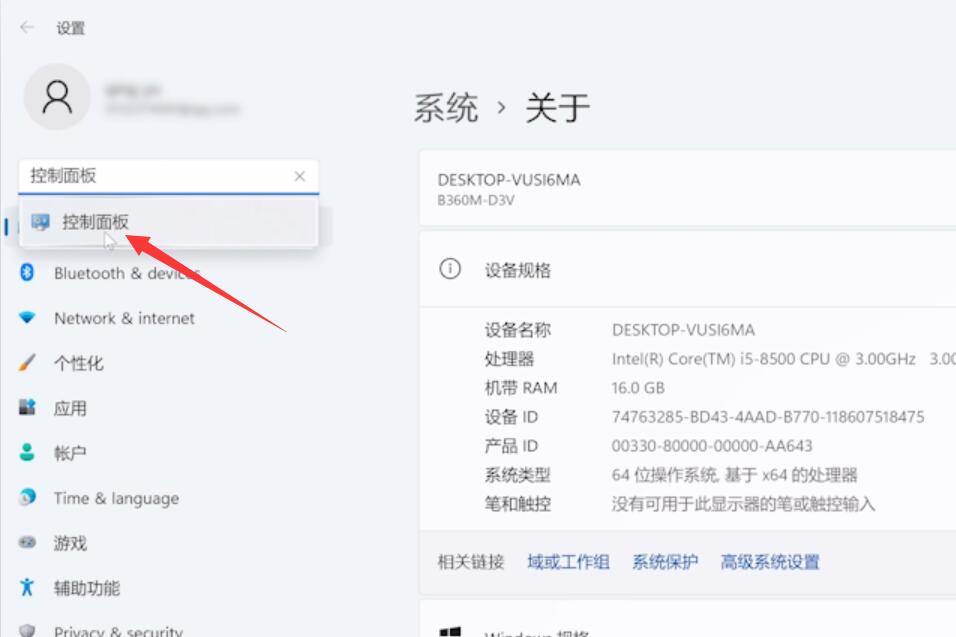This screenshot has height=637, width=956.
Task: Click the 产品 ID label
Action: (511, 446)
